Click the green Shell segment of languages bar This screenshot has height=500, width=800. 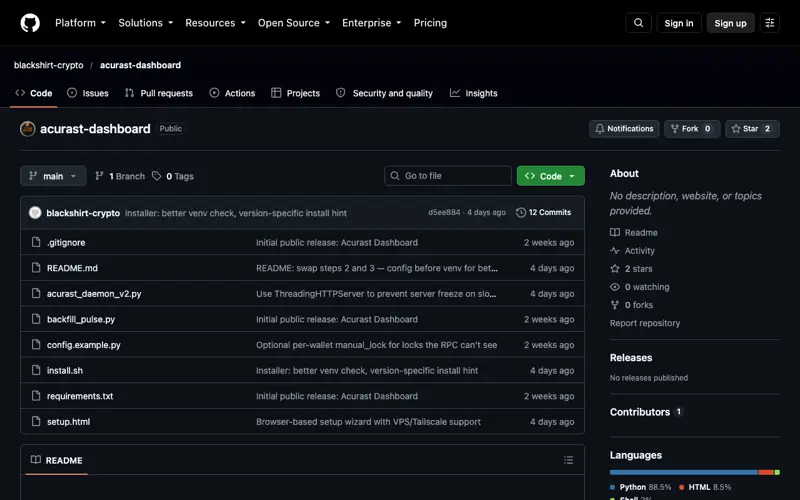pos(777,472)
